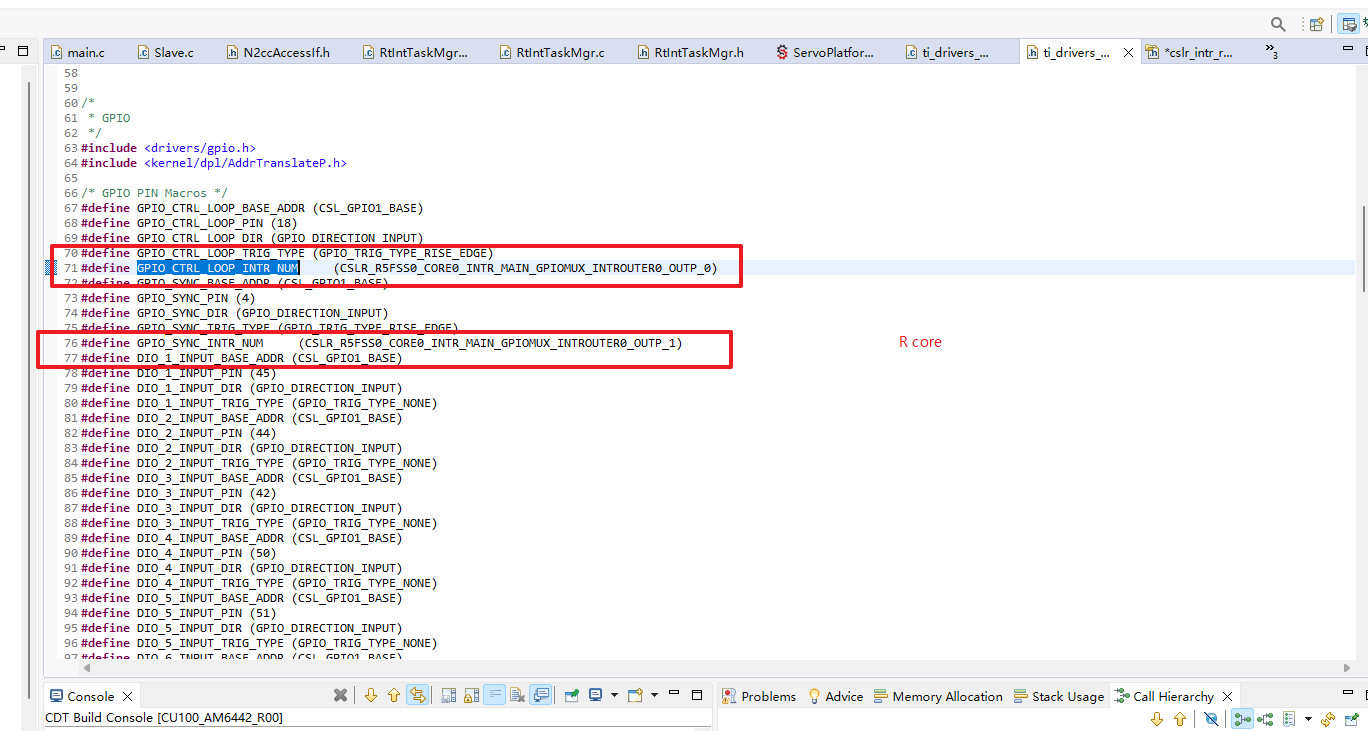Screen dimensions: 1368x731
Task: Toggle the highlighted word wrap icon in Console
Action: [x=495, y=696]
